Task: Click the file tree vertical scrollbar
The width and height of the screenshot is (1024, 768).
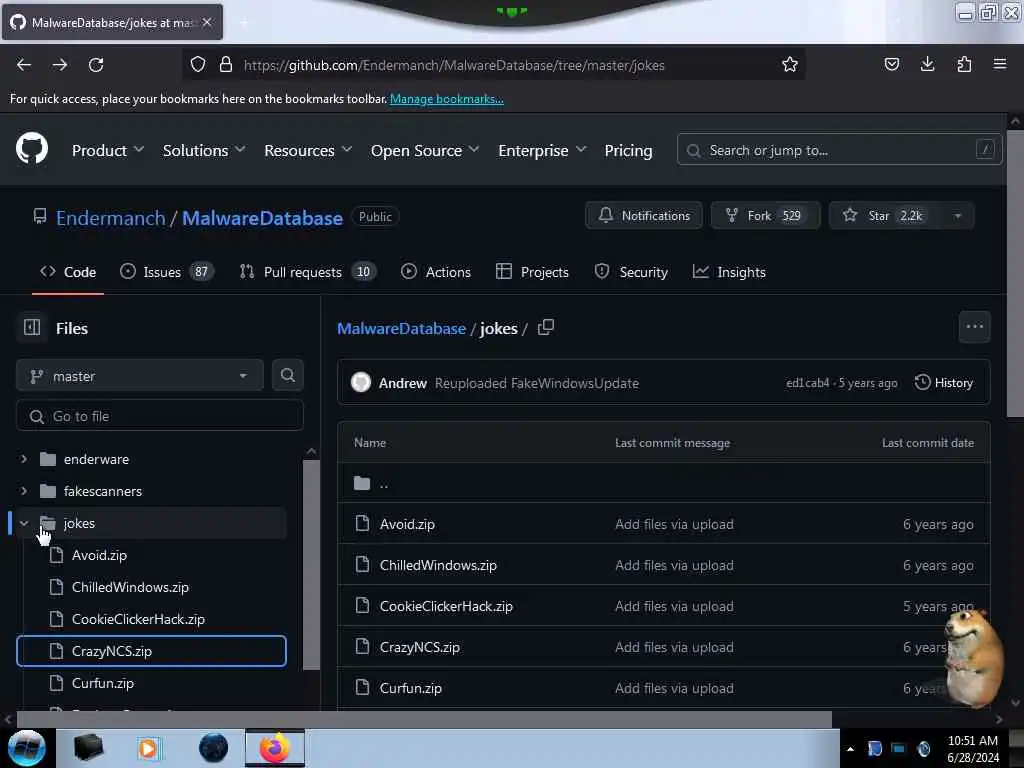Action: point(312,565)
